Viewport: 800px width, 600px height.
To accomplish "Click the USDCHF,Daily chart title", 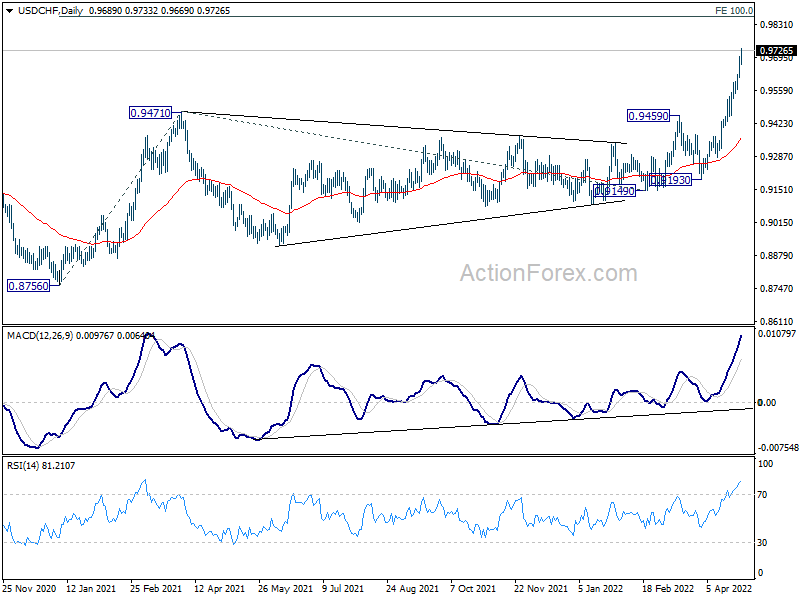I will [51, 10].
